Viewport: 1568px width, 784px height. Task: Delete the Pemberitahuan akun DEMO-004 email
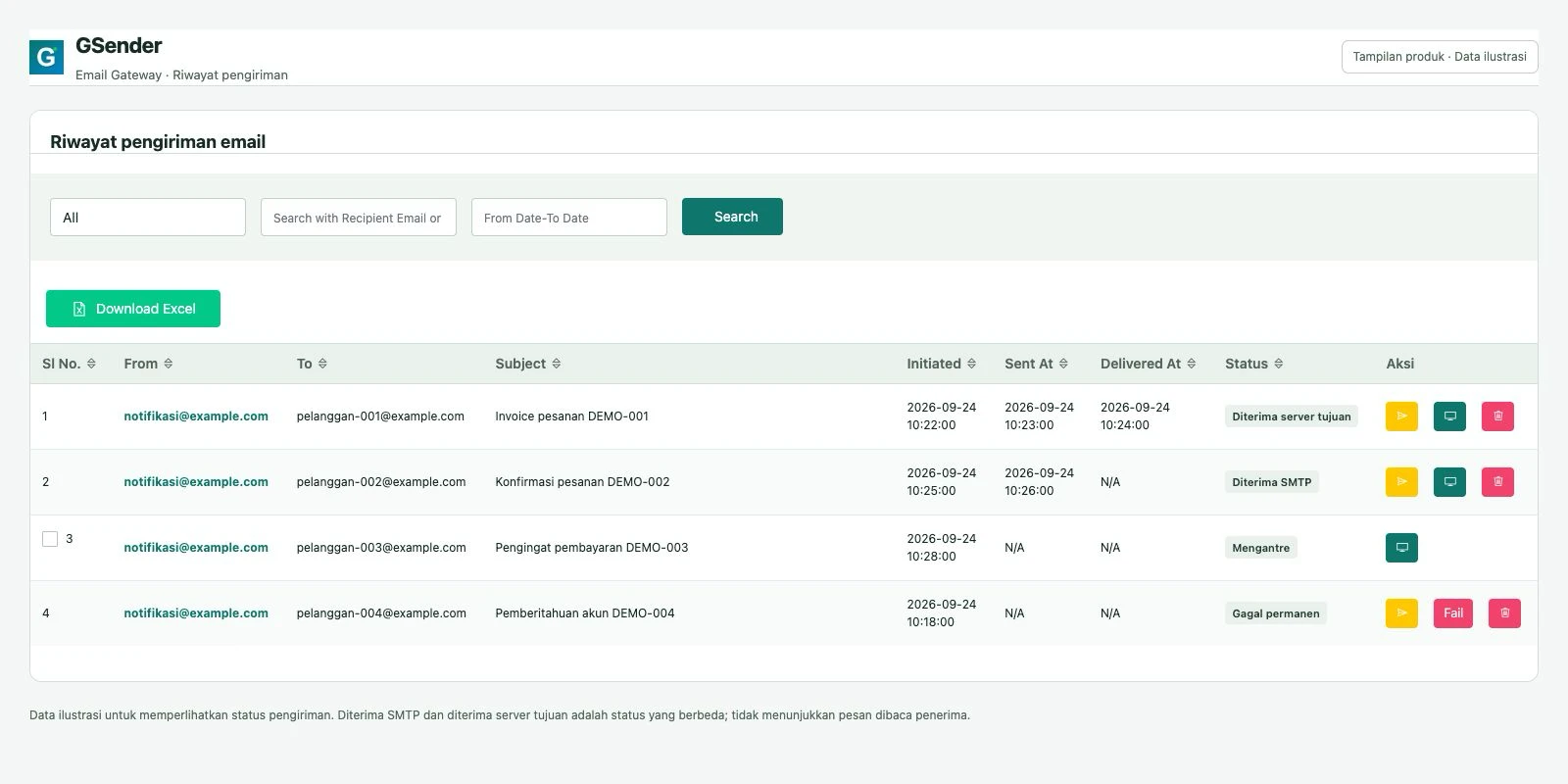point(1504,613)
